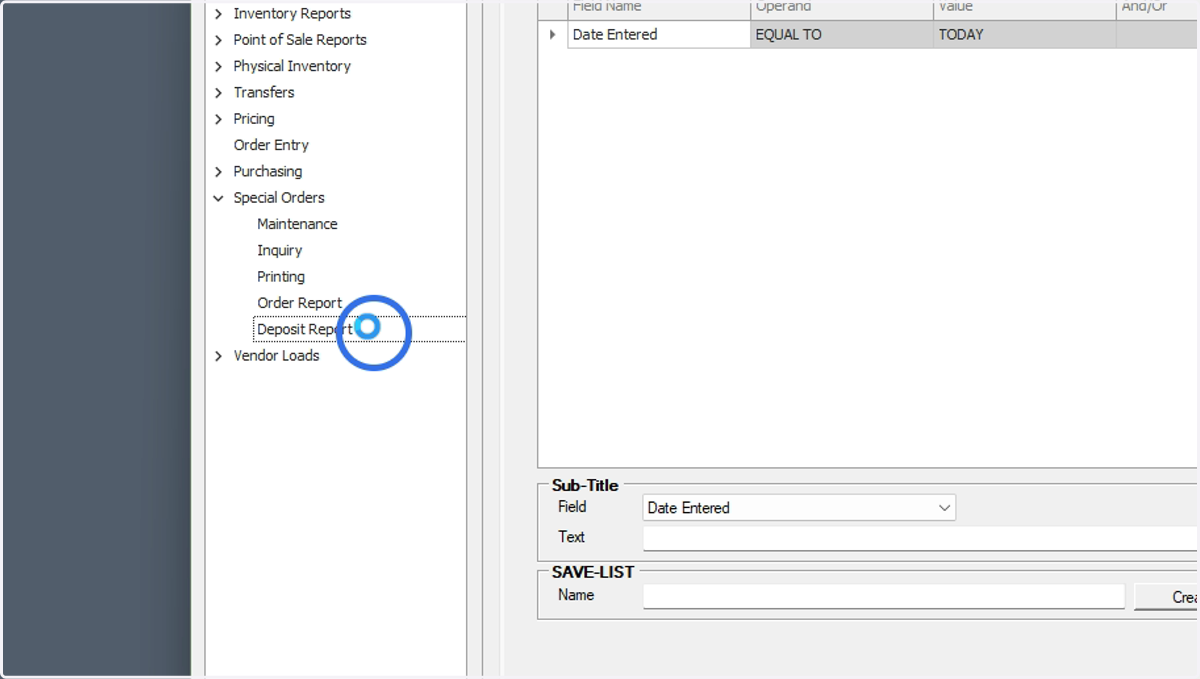1200x679 pixels.
Task: Select the Special Orders tree item
Action: coord(279,198)
